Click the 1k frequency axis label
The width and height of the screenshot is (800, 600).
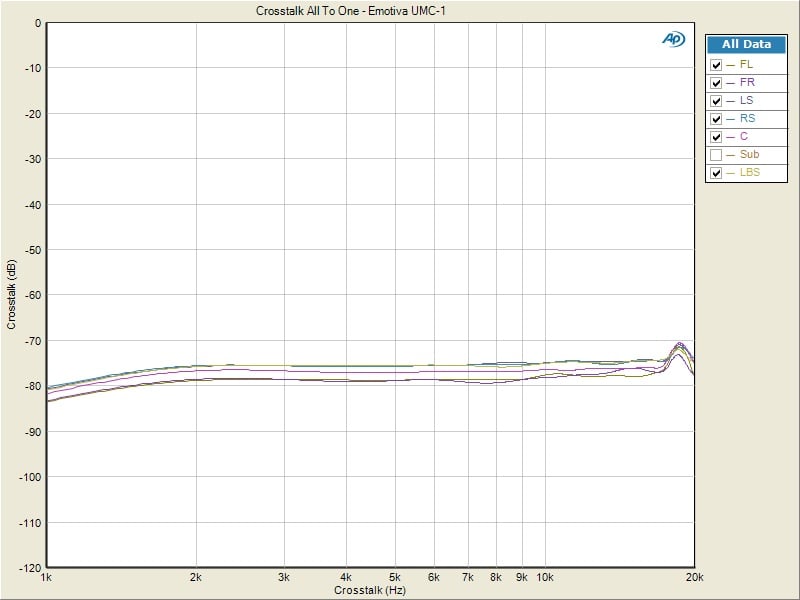click(x=46, y=578)
